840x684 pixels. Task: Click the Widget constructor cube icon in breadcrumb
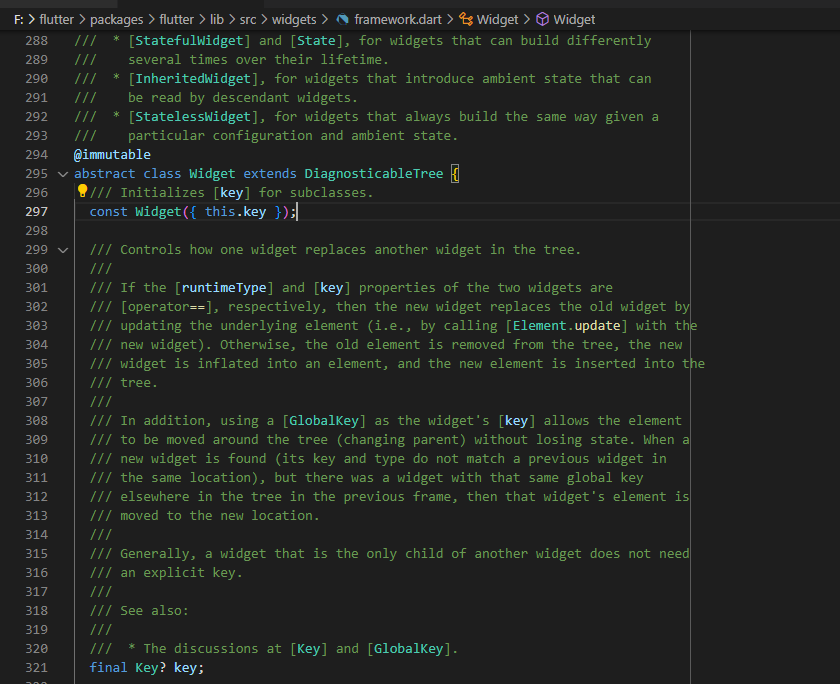543,20
